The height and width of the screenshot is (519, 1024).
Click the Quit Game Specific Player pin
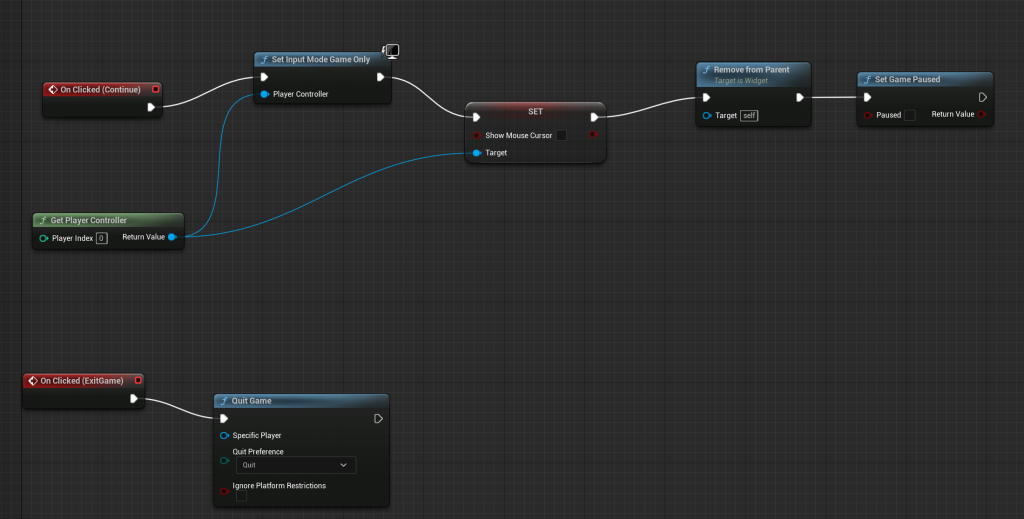point(224,436)
